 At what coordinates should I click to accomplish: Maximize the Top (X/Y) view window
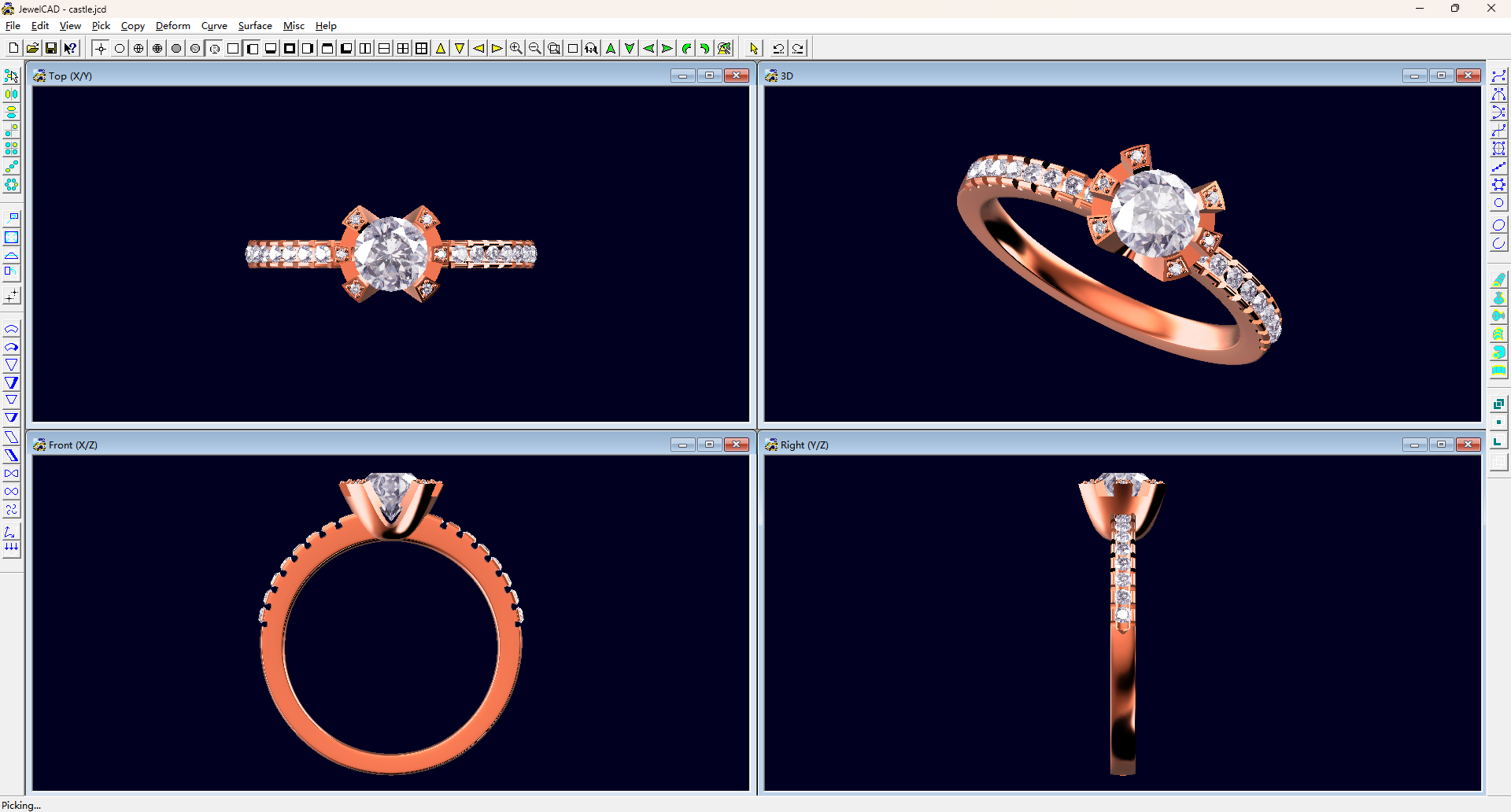click(x=709, y=76)
